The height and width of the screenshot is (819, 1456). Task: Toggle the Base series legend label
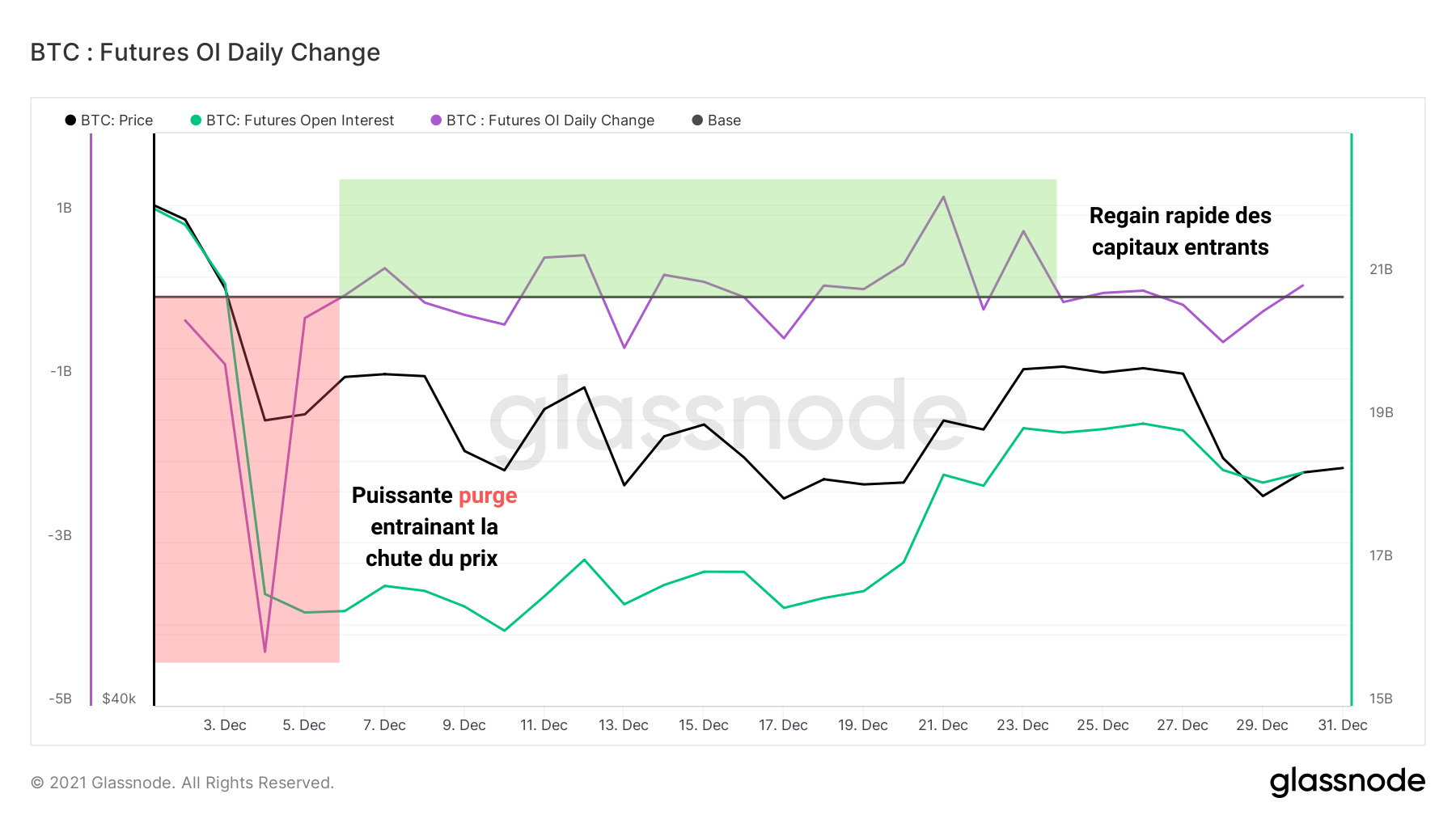click(724, 120)
